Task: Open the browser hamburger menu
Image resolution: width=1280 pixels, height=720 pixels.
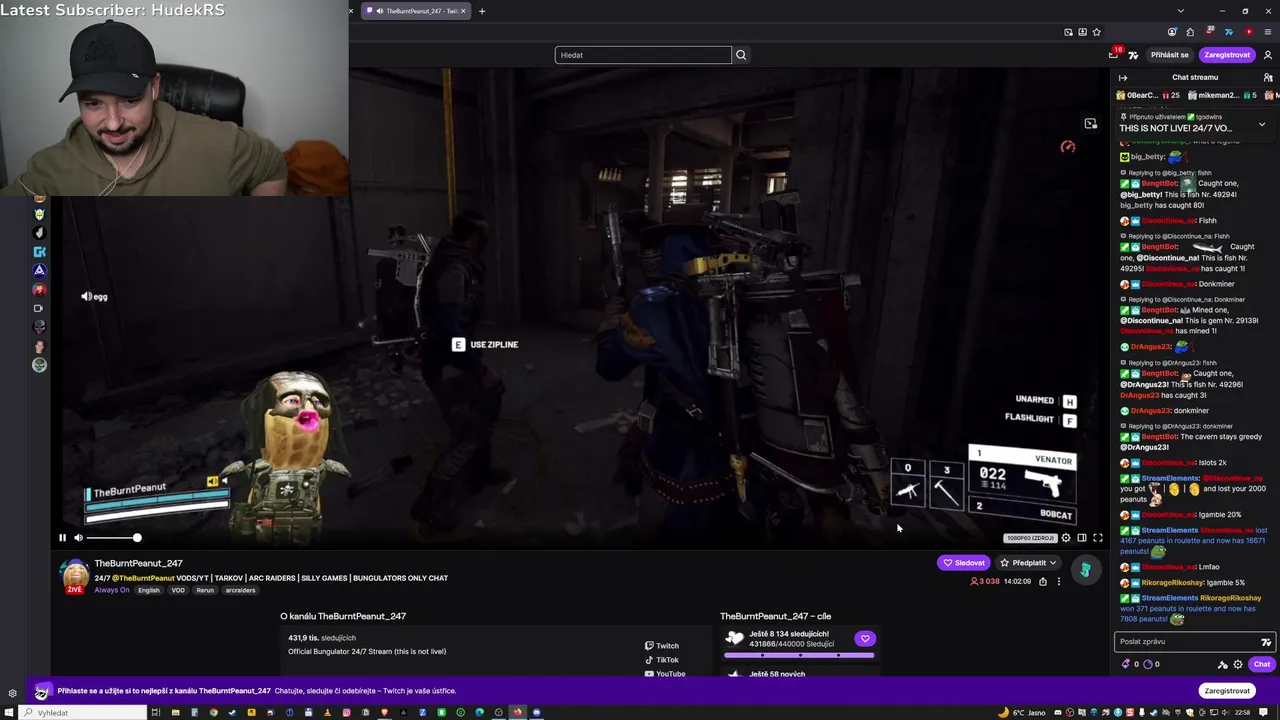Action: 1268,32
